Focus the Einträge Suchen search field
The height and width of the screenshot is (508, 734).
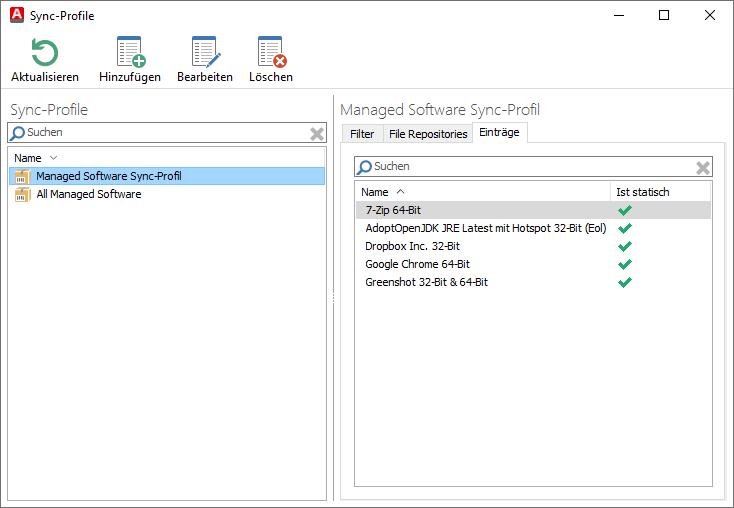pyautogui.click(x=533, y=167)
